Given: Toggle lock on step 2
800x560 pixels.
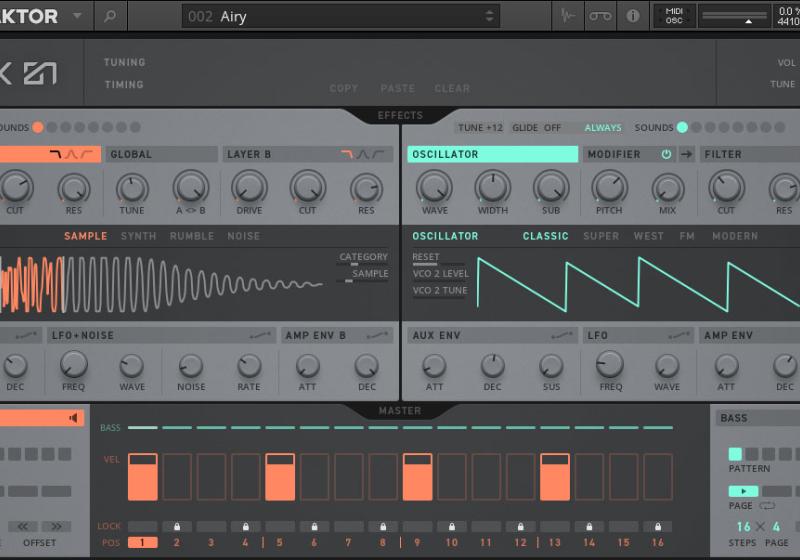Looking at the screenshot, I should tap(177, 526).
